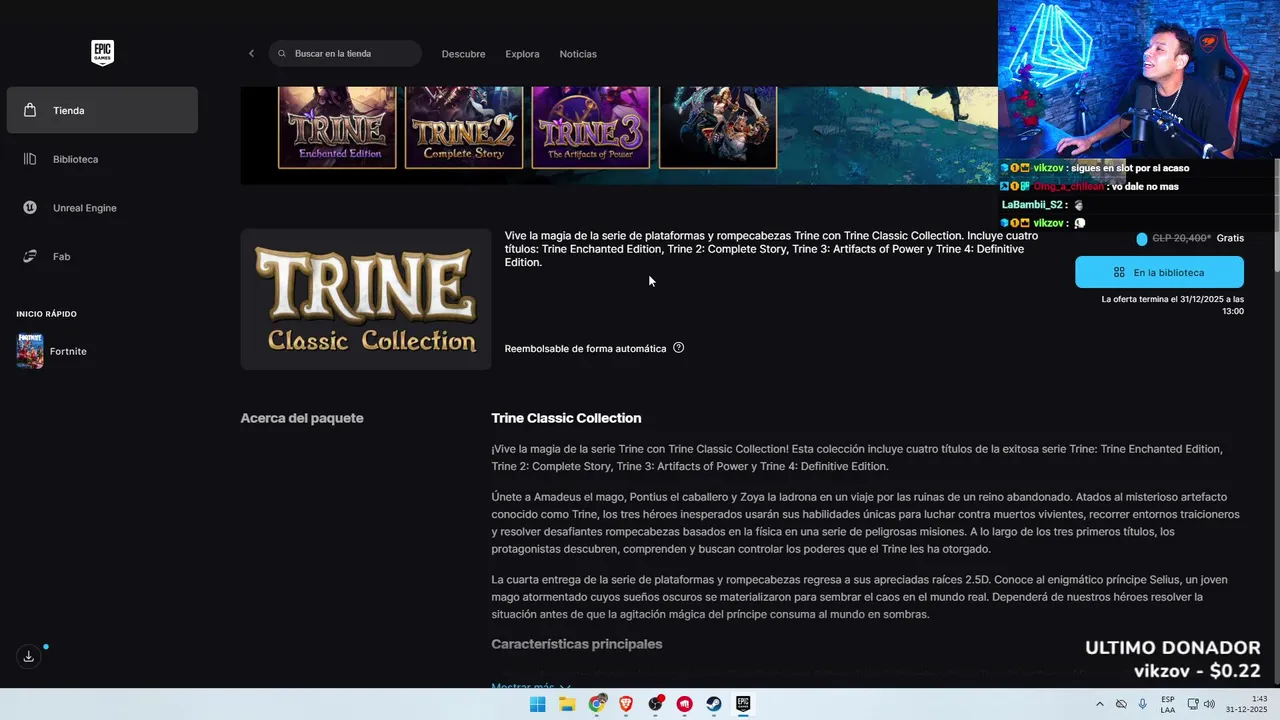Click the microphone tray icon
The height and width of the screenshot is (720, 1280).
point(1142,704)
